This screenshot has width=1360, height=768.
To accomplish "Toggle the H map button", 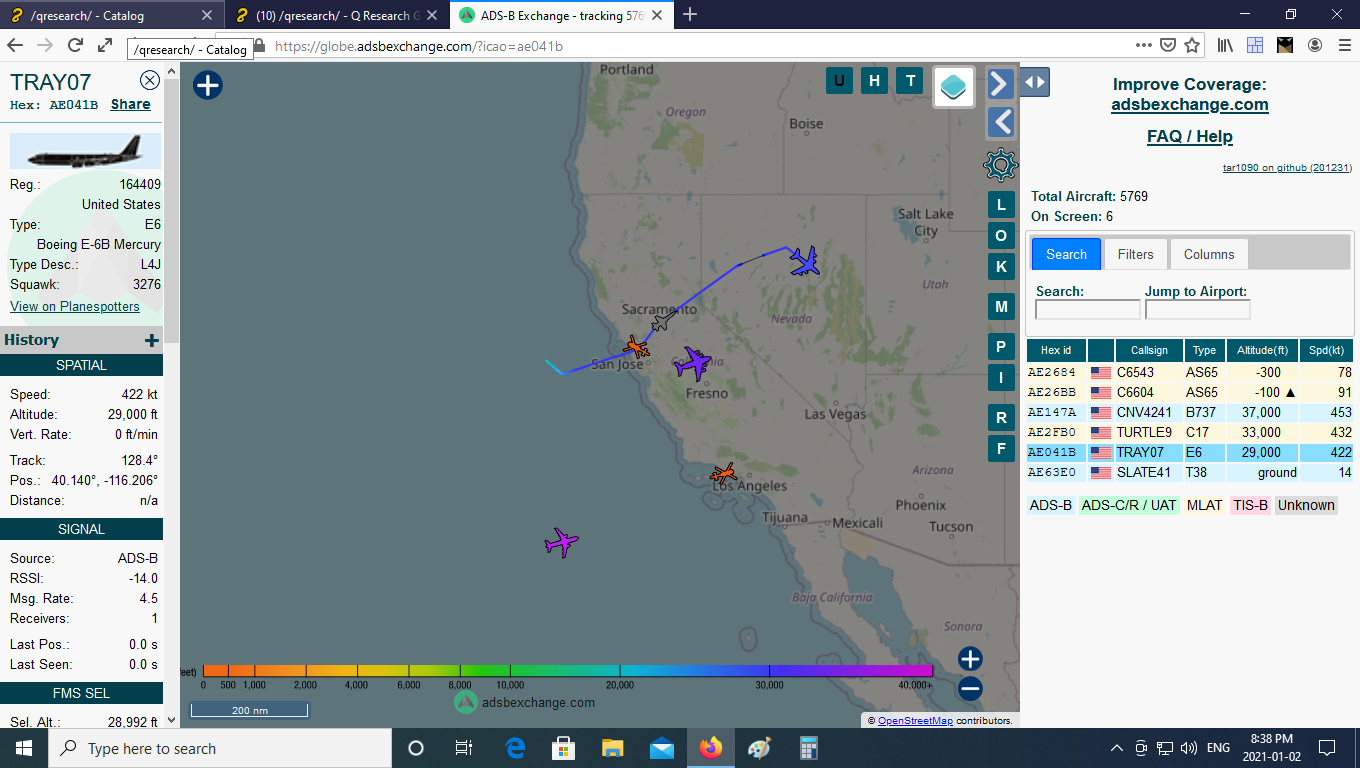I will coord(874,81).
